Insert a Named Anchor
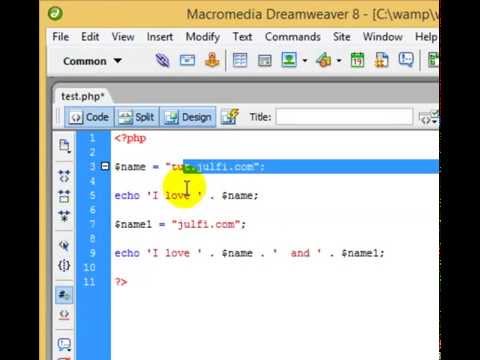480x360 pixels. [x=212, y=60]
